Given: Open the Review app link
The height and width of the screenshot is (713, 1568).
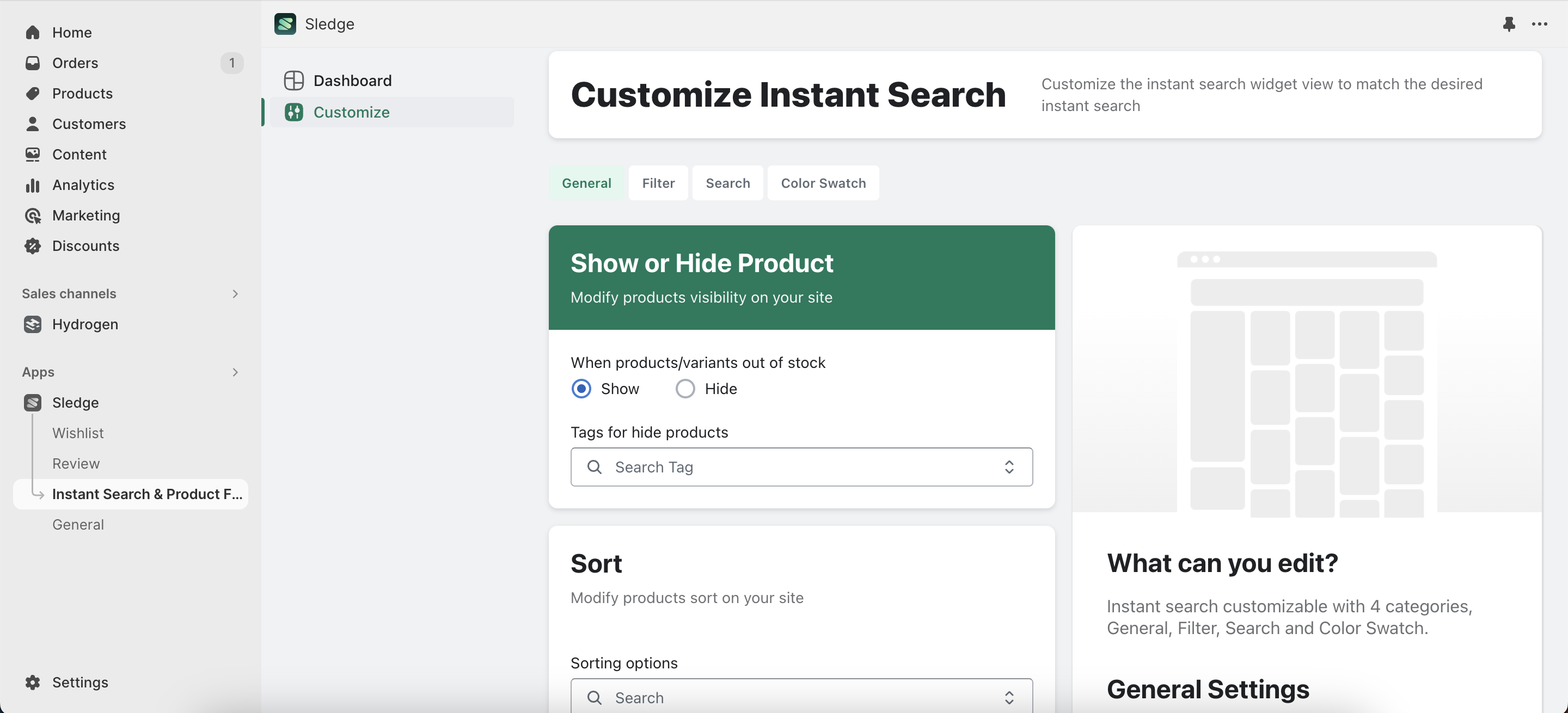Looking at the screenshot, I should pyautogui.click(x=76, y=464).
